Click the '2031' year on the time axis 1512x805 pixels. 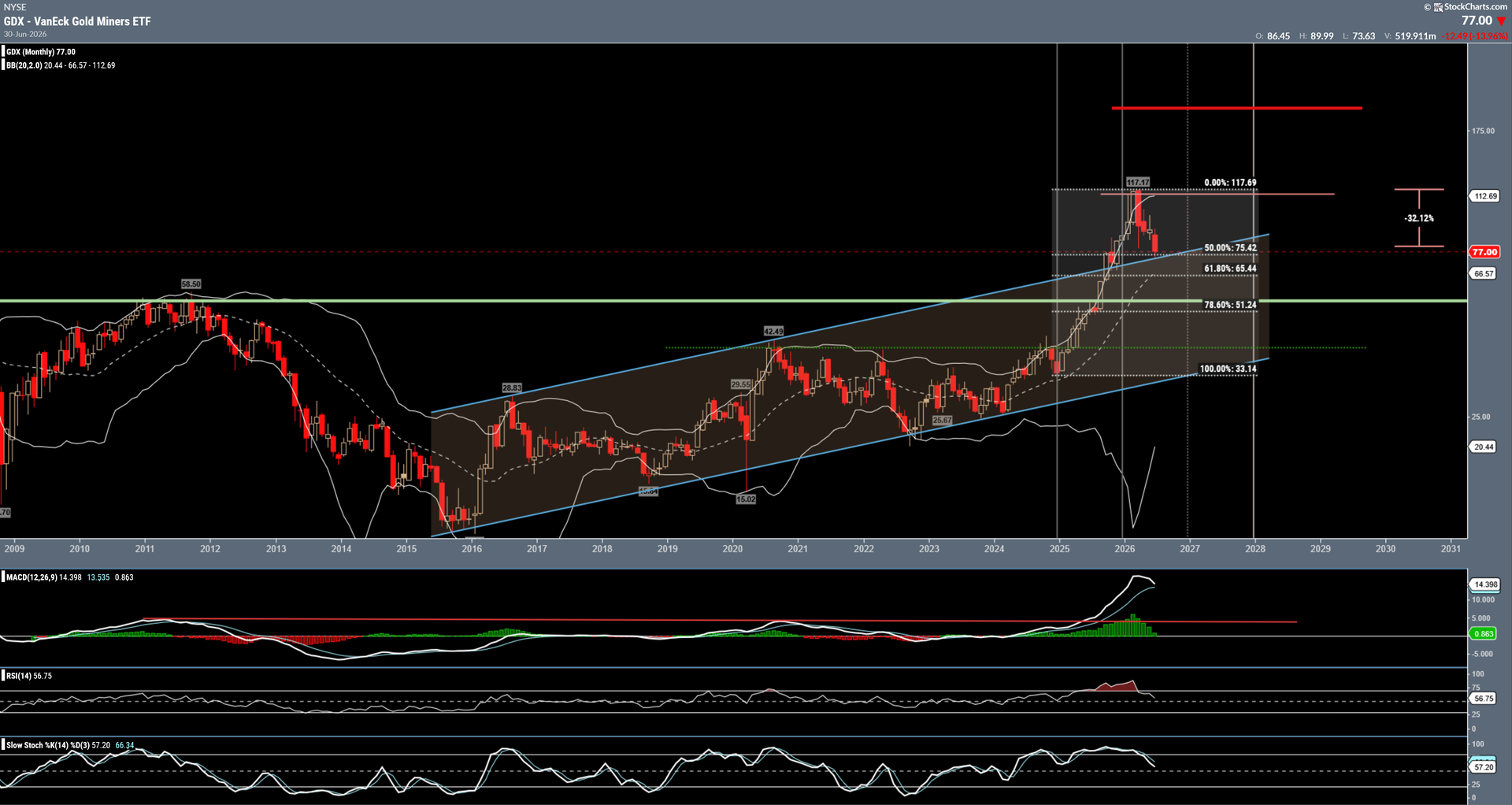pyautogui.click(x=1451, y=549)
